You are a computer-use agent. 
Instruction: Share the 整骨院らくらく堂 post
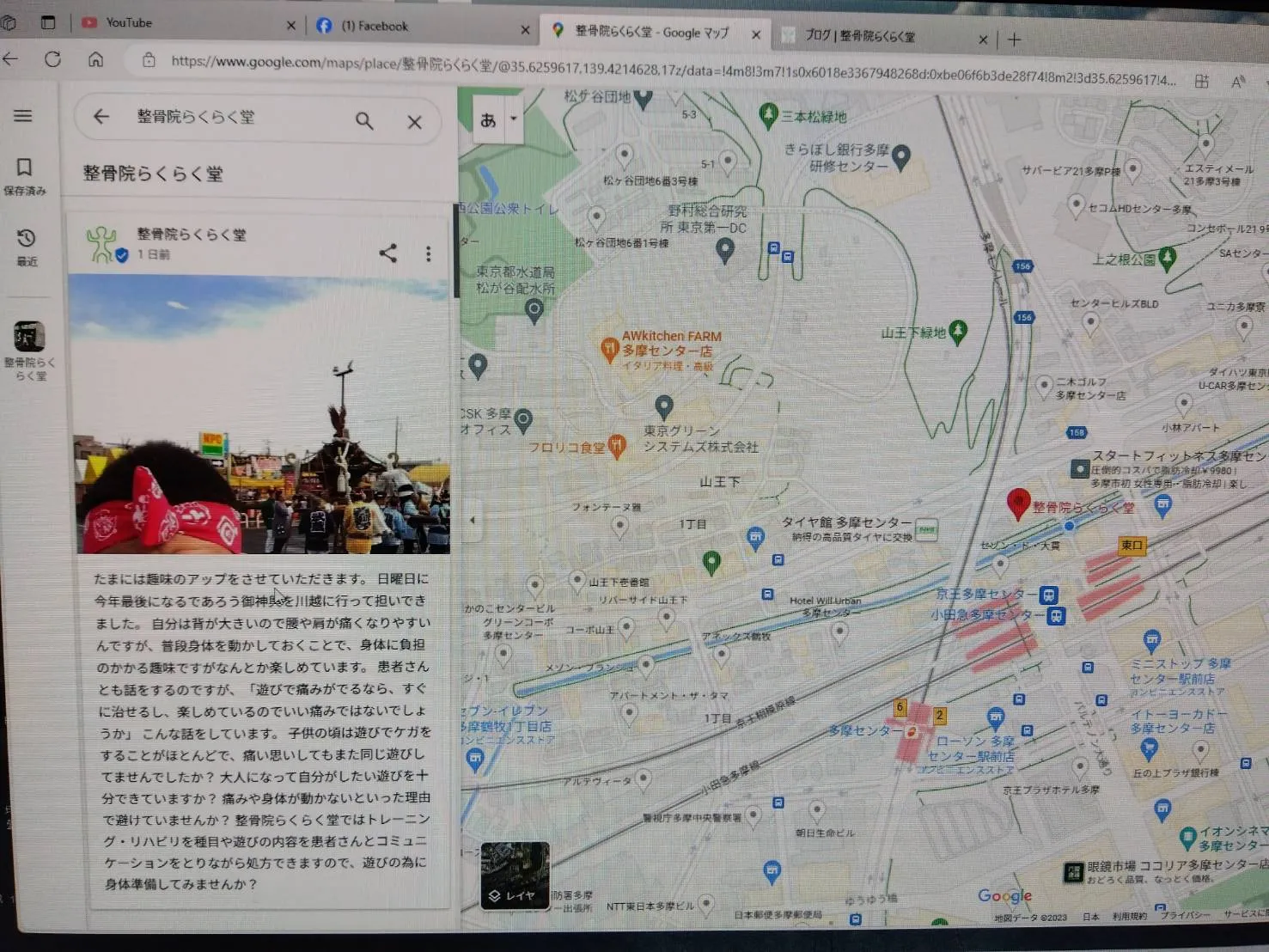click(x=388, y=253)
